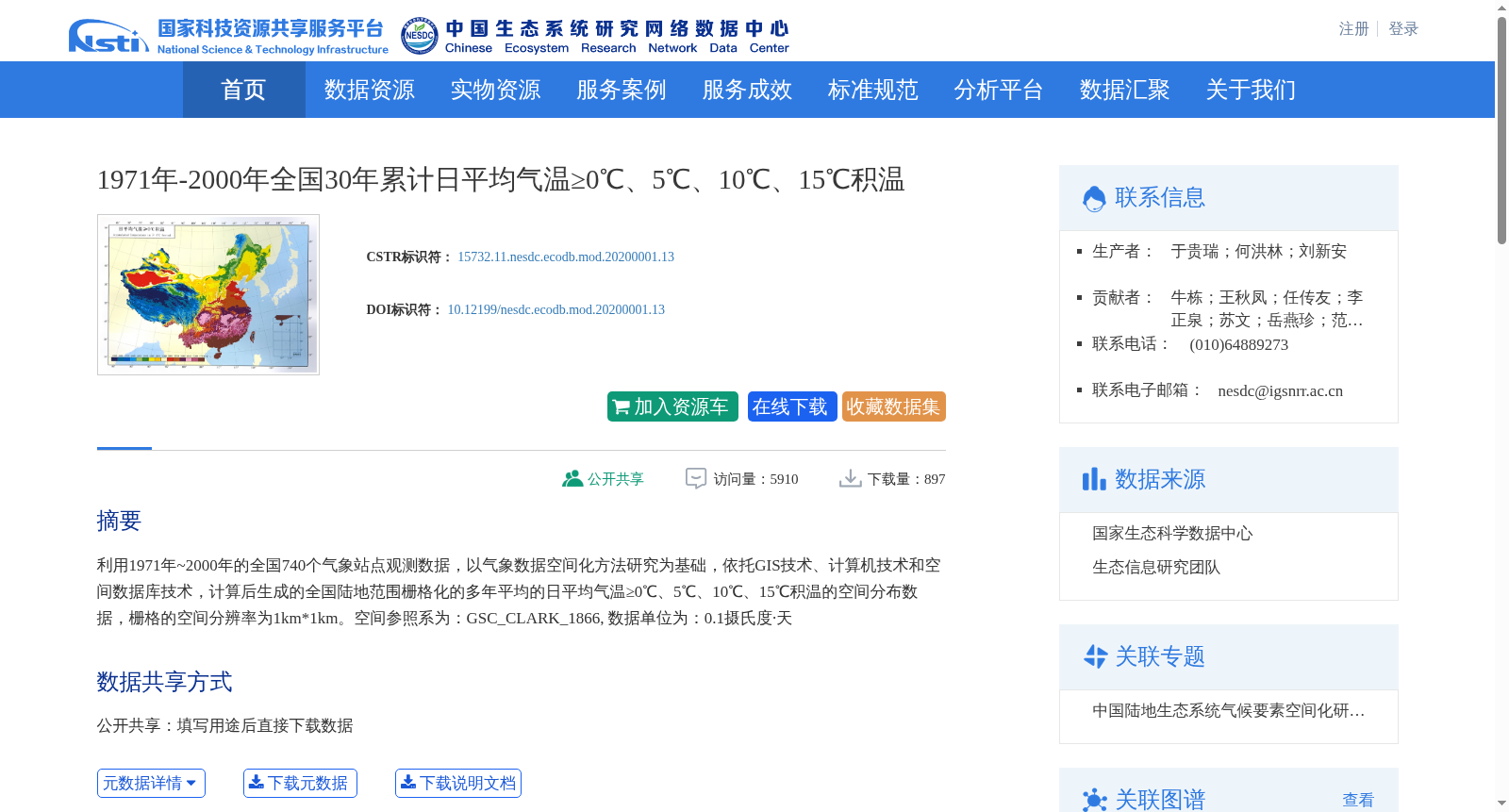Image resolution: width=1509 pixels, height=812 pixels.
Task: Open 数据汇聚 menu item
Action: click(1125, 90)
